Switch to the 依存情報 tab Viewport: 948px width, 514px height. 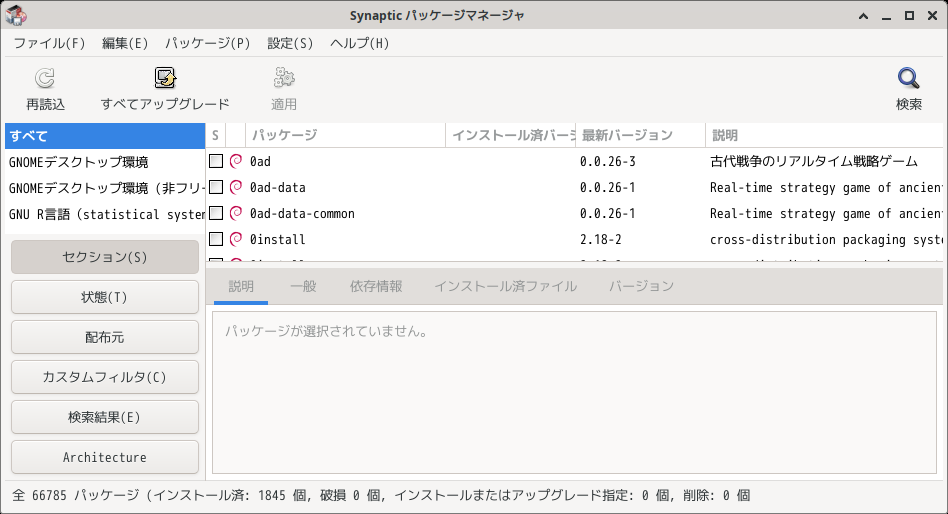pos(376,286)
